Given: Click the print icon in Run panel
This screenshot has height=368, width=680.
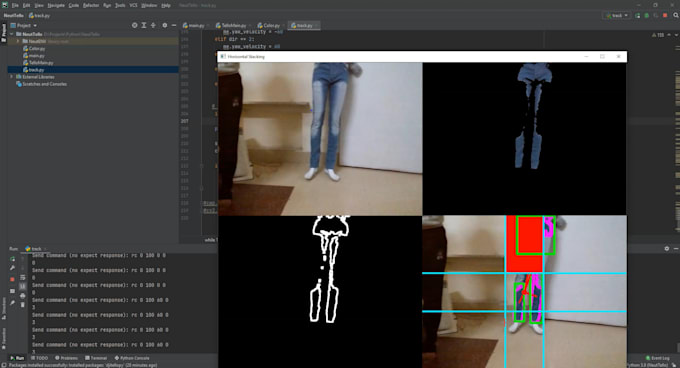Looking at the screenshot, I should pyautogui.click(x=23, y=296).
